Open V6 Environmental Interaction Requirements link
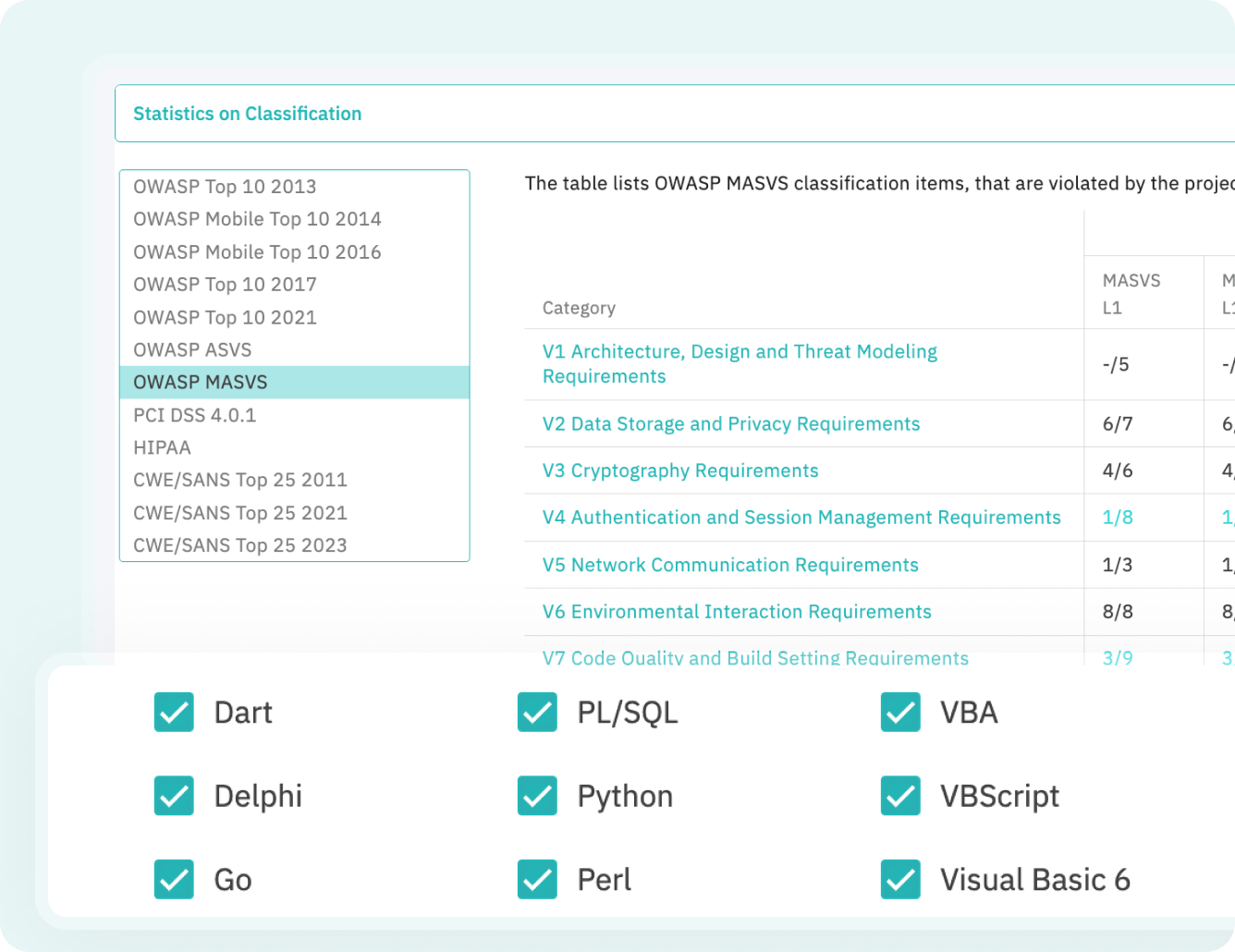Screen dimensions: 1235x952 point(737,612)
